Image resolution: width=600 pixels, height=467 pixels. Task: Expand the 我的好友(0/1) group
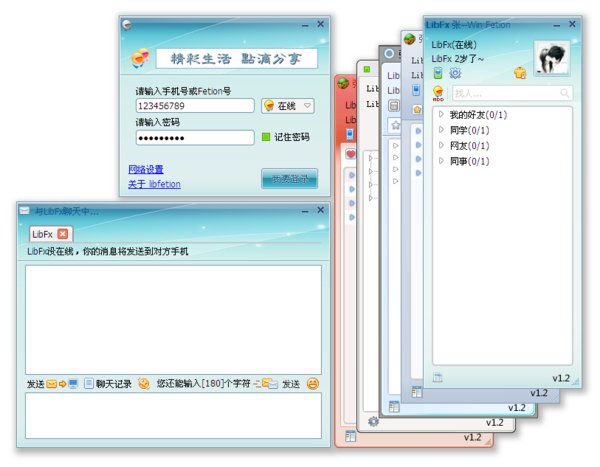(441, 114)
